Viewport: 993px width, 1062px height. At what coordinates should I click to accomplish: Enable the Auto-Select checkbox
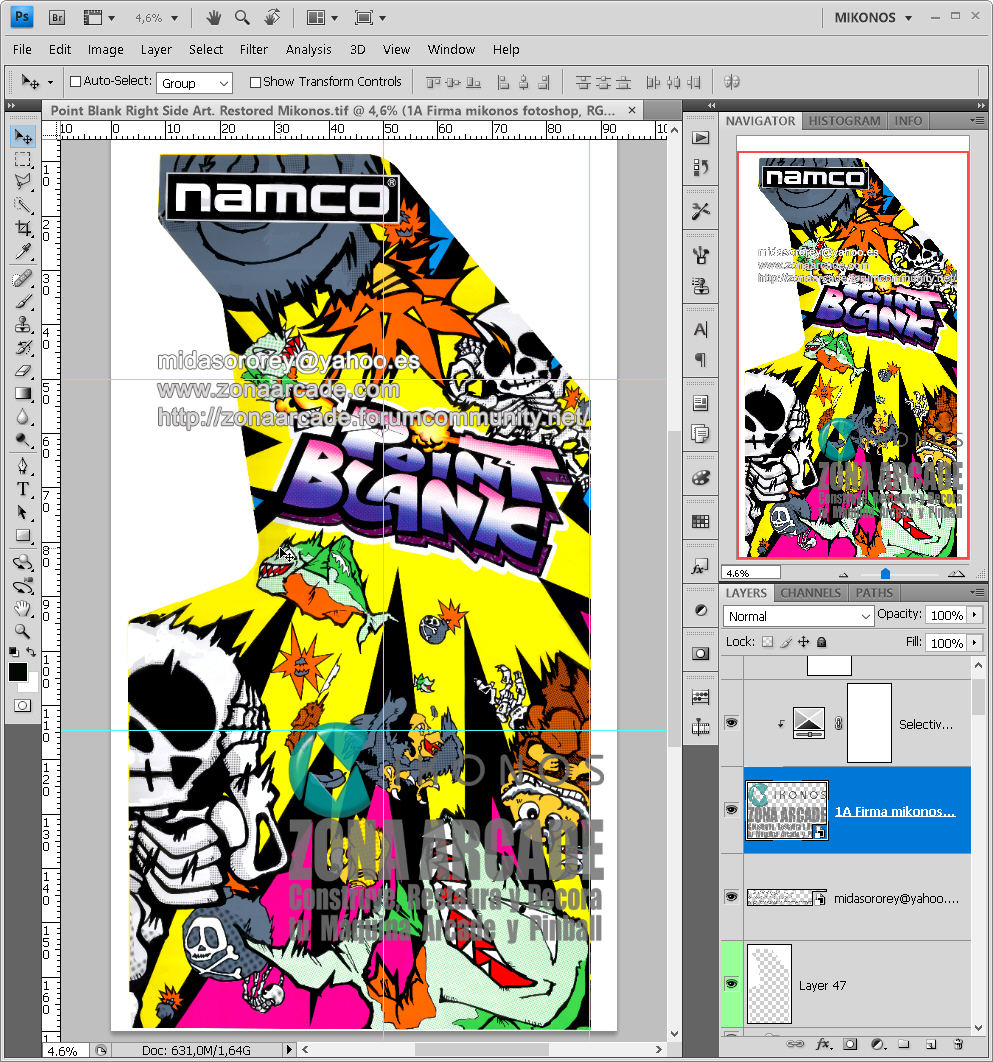coord(75,82)
